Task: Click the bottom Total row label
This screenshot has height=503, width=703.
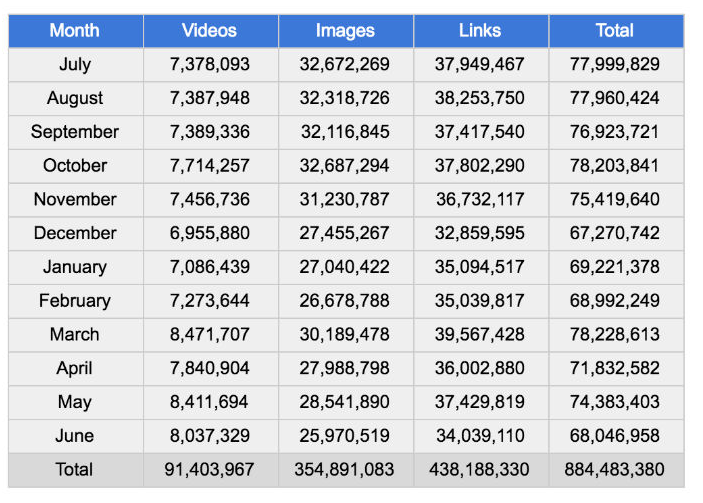Action: (75, 469)
